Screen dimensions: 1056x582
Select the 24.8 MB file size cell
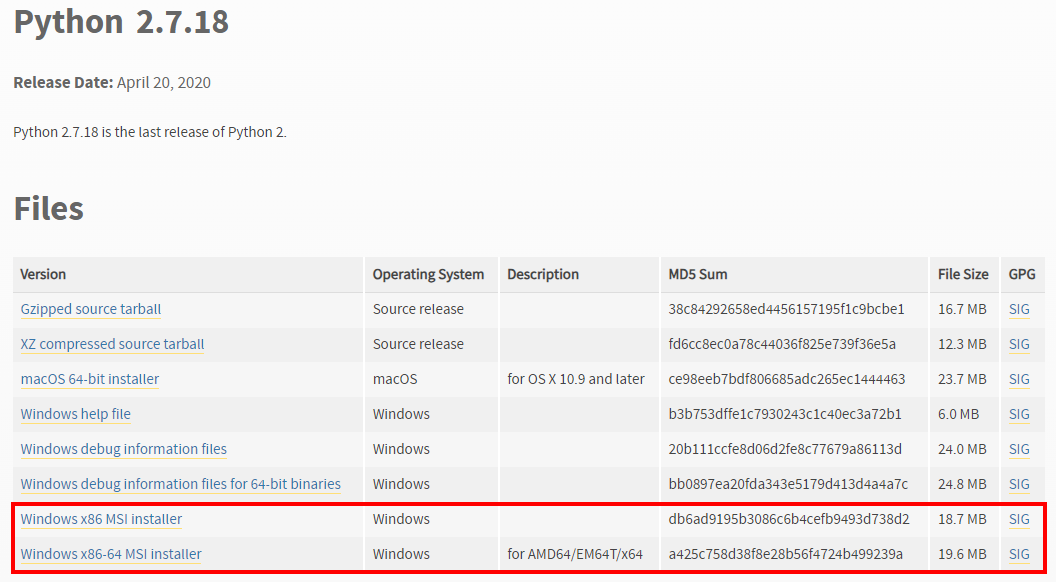click(962, 484)
